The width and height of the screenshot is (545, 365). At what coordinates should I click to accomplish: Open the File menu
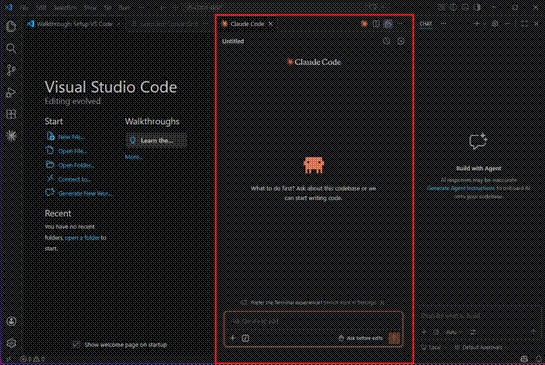[x=24, y=7]
